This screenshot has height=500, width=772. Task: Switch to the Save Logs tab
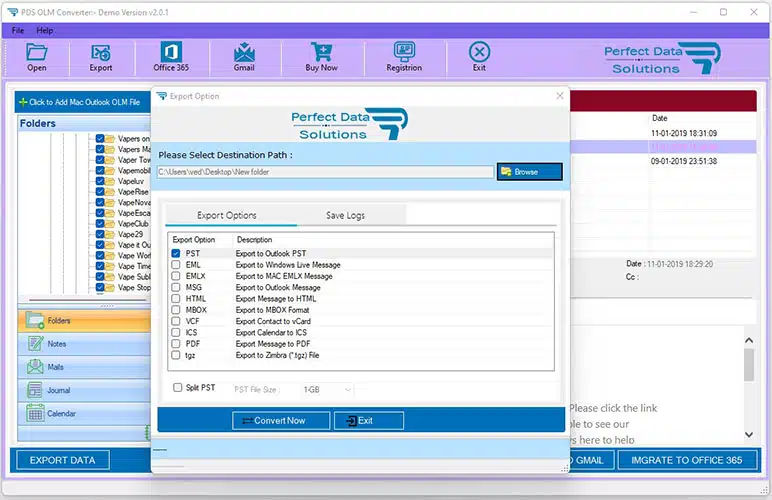point(345,216)
